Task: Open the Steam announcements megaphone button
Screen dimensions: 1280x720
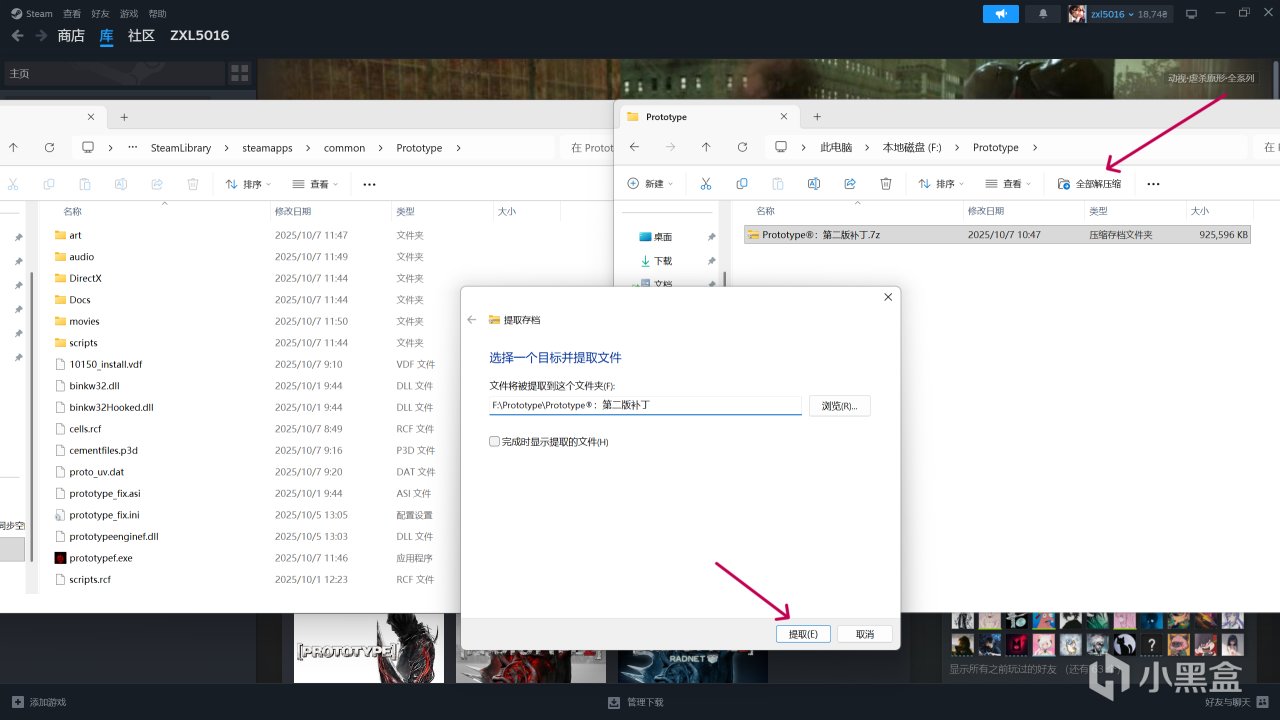Action: pos(1000,14)
